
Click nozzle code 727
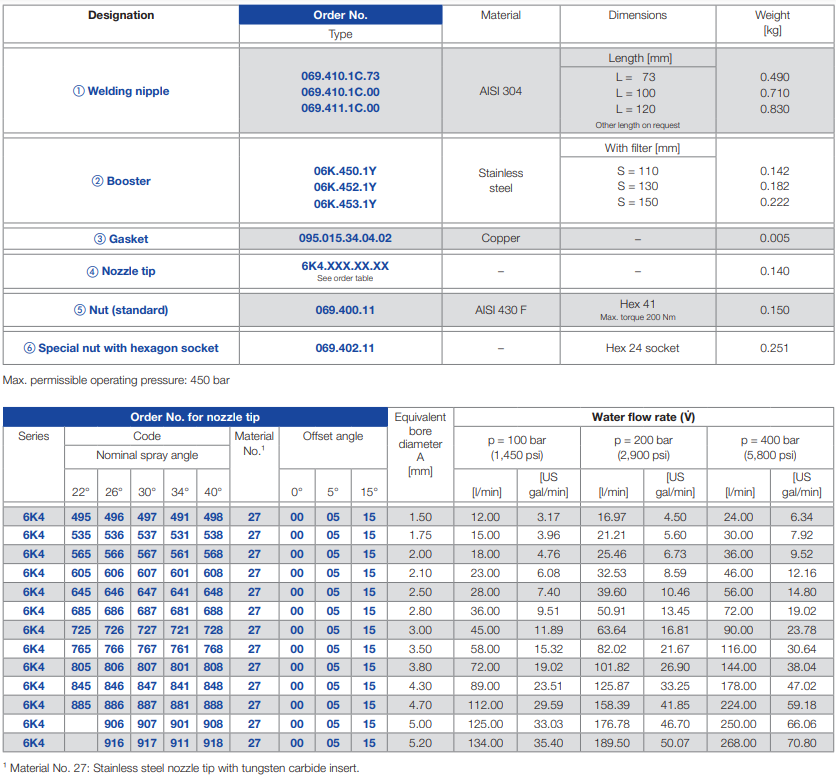(x=147, y=630)
